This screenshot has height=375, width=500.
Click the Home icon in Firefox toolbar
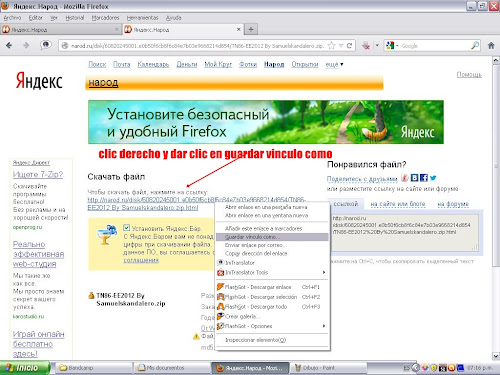491,45
